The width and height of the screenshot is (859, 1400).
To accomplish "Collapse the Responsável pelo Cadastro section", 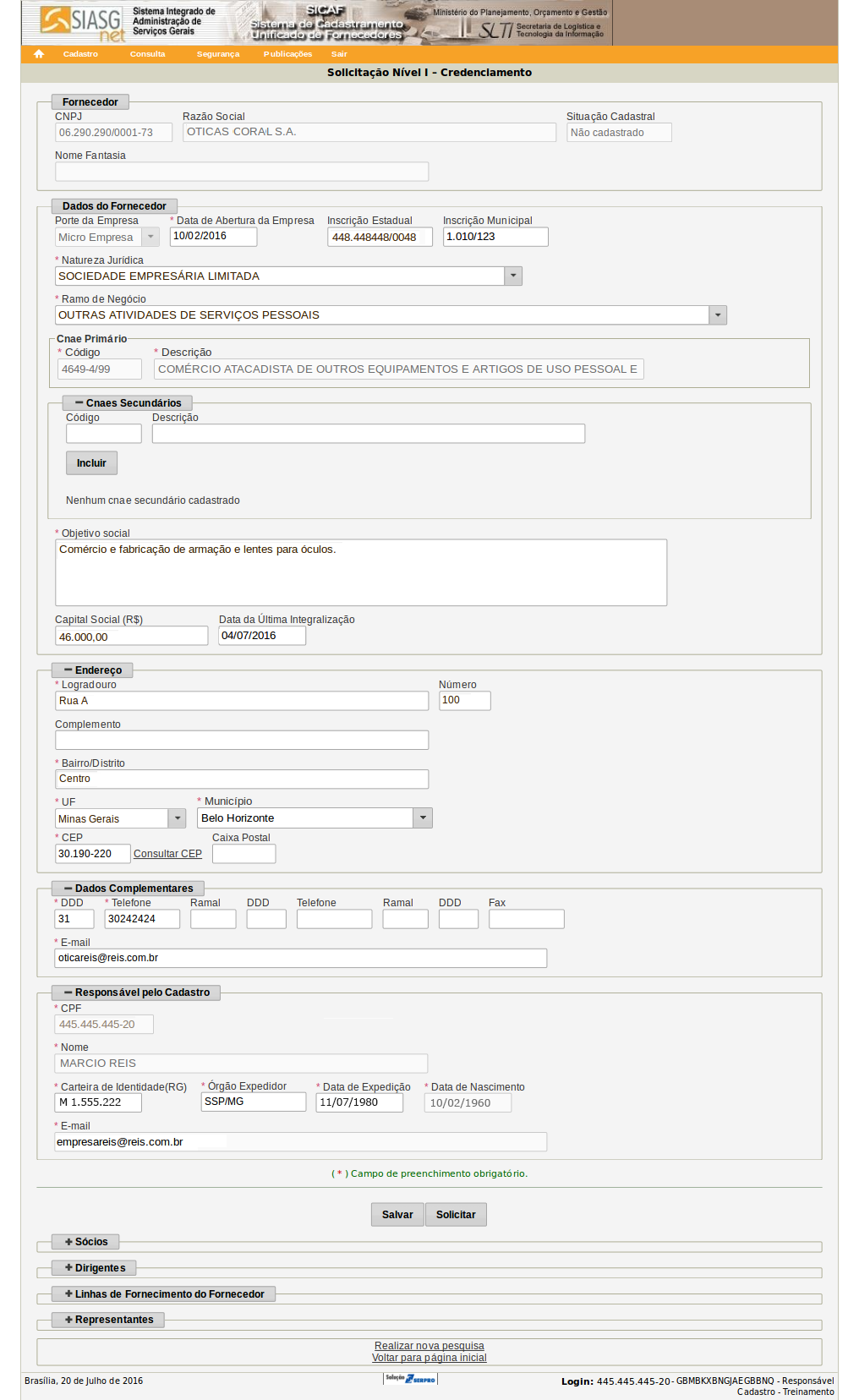I will tap(137, 993).
